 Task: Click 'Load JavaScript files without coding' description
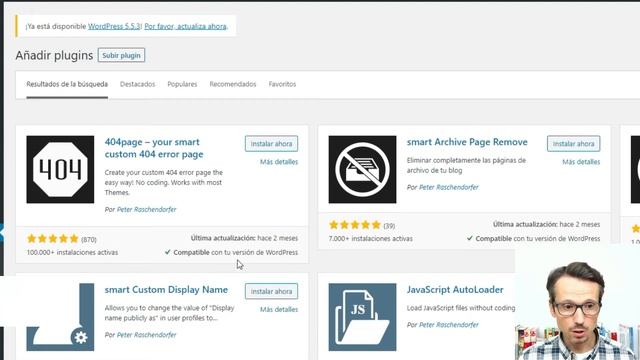point(461,308)
